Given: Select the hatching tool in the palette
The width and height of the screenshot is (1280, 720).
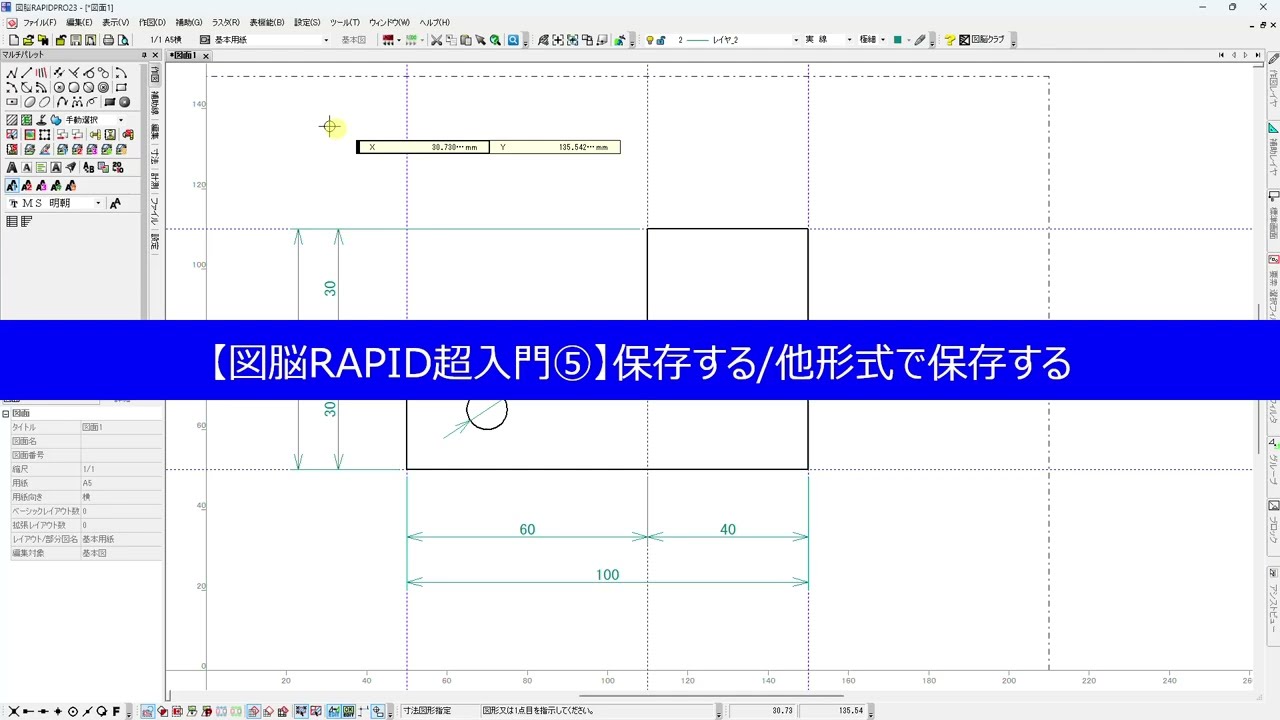Looking at the screenshot, I should click(12, 120).
